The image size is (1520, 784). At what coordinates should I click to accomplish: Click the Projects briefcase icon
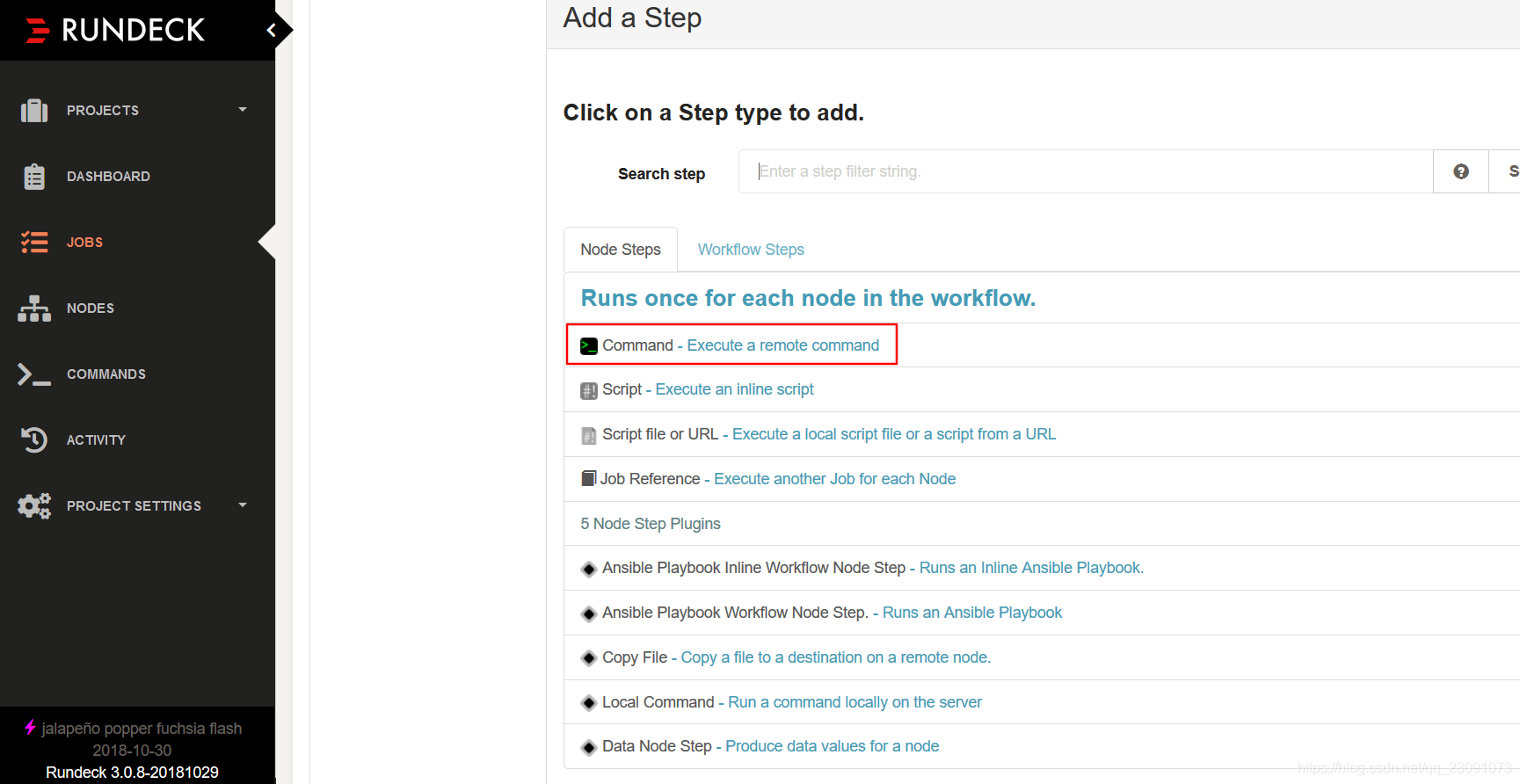(34, 111)
